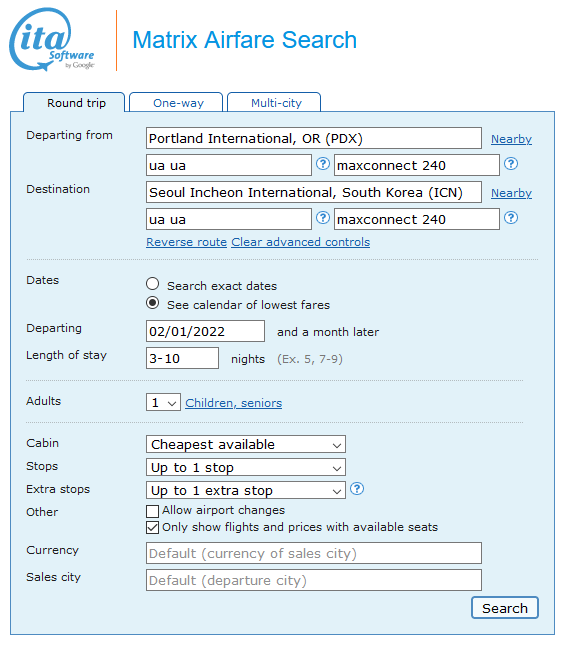Open help icon beside destination routing codes field
The width and height of the screenshot is (565, 650).
(x=323, y=218)
